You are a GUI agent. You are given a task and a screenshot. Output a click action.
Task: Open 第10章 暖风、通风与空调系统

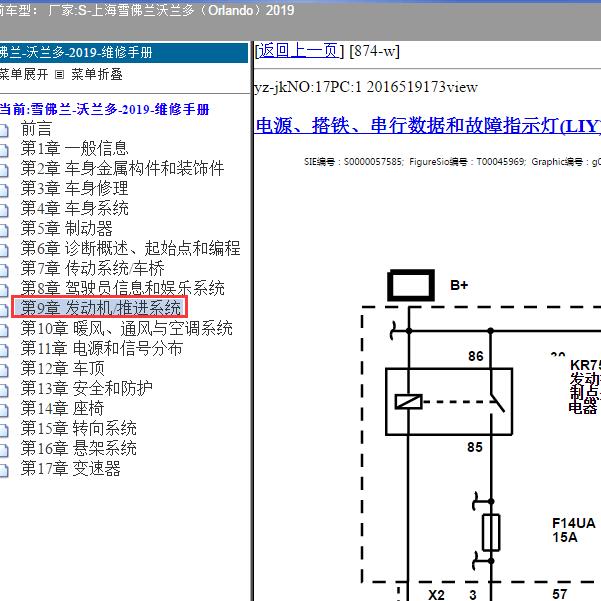point(126,328)
